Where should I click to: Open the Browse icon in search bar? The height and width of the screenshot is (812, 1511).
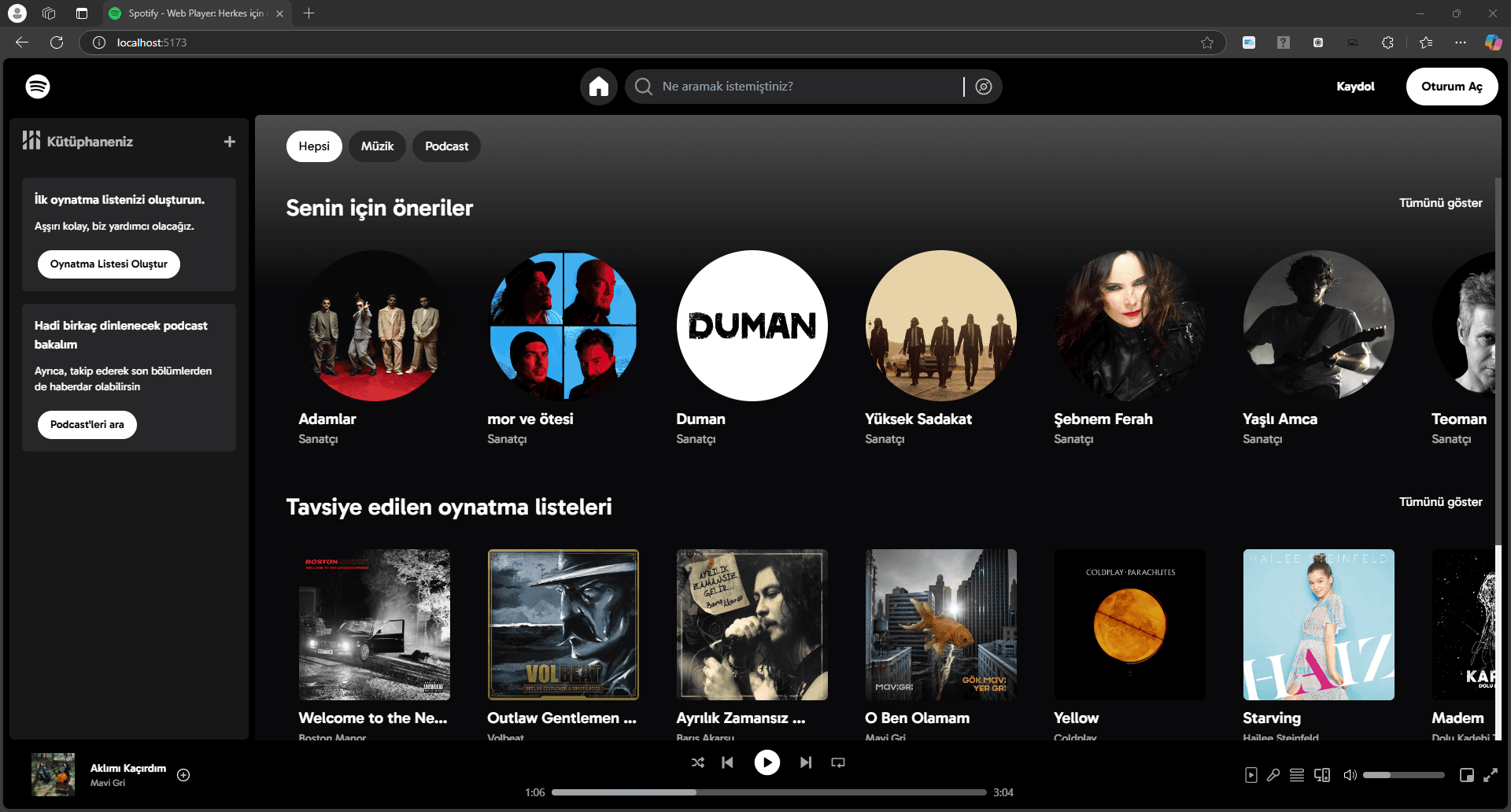tap(984, 87)
